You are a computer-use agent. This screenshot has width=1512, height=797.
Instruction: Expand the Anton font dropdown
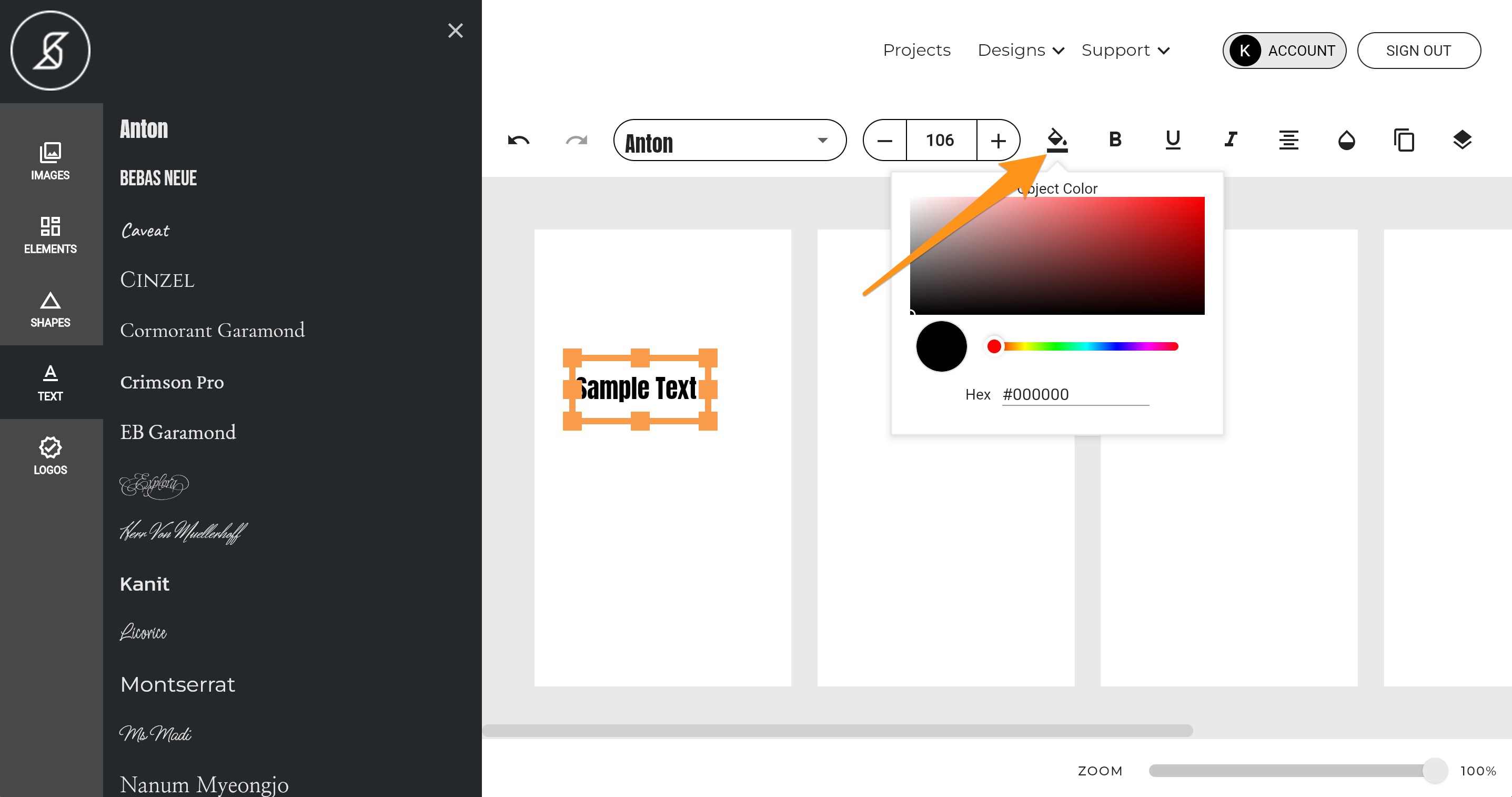tap(730, 141)
